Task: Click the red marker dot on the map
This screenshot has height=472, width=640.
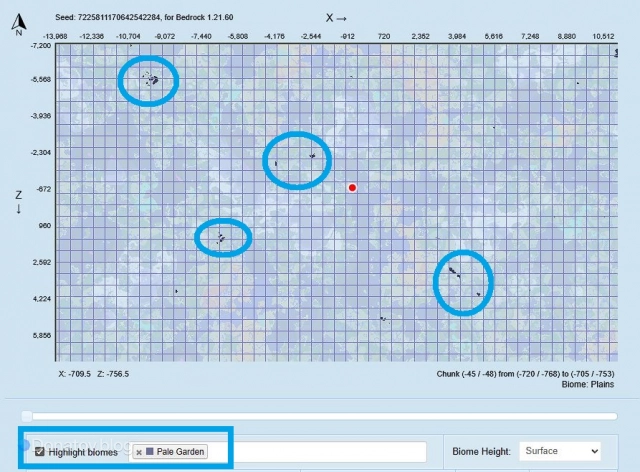Action: pos(352,187)
